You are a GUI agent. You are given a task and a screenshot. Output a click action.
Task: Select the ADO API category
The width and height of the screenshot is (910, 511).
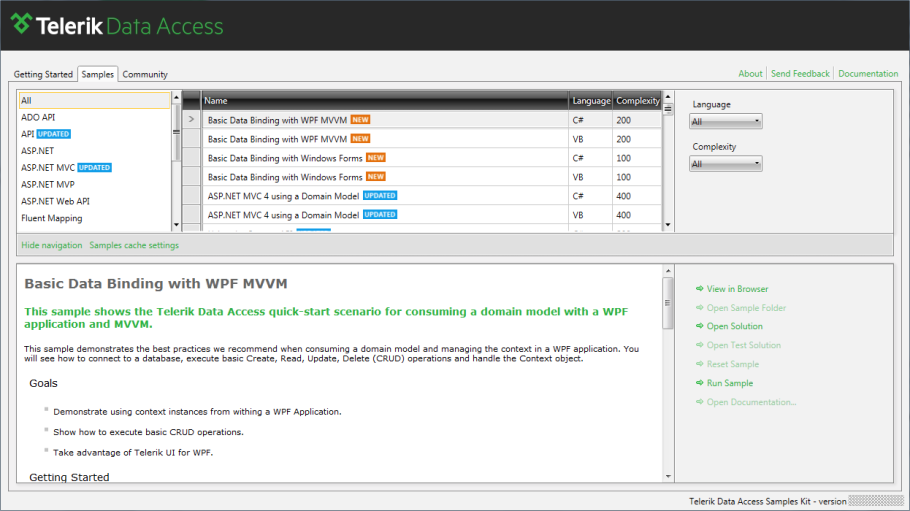coord(95,117)
